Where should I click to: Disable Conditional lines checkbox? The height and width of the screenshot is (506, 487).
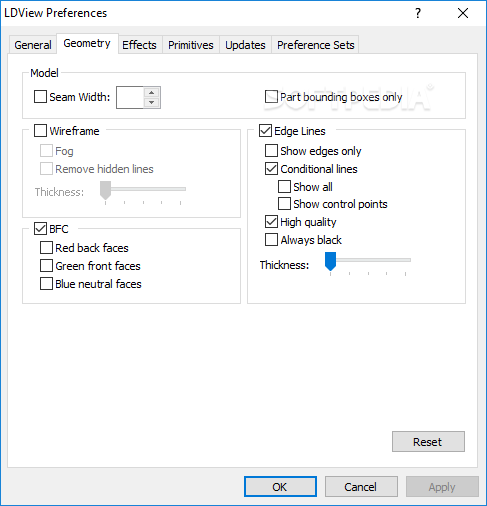click(x=271, y=169)
